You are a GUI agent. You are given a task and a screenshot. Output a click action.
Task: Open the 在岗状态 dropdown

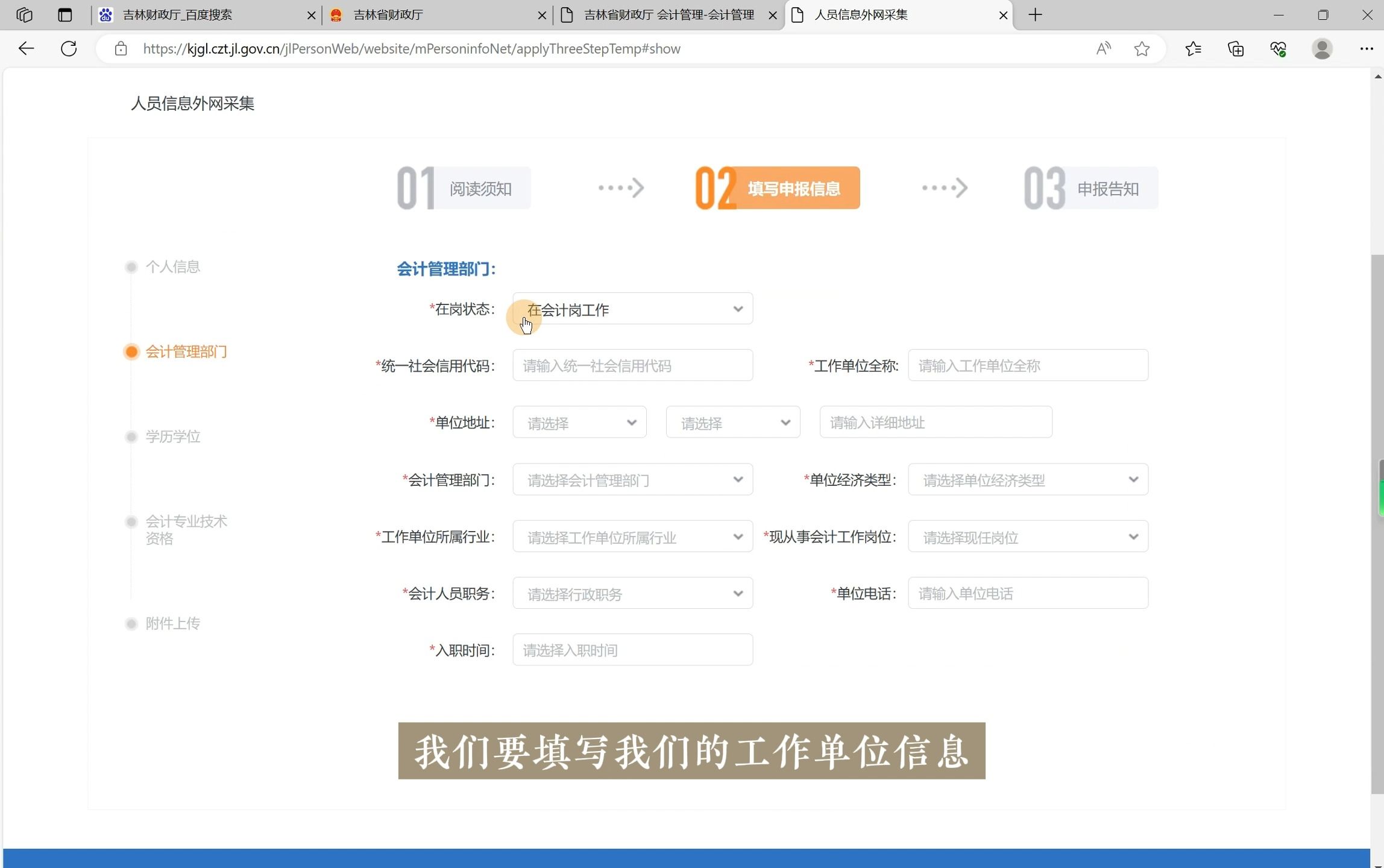point(632,309)
